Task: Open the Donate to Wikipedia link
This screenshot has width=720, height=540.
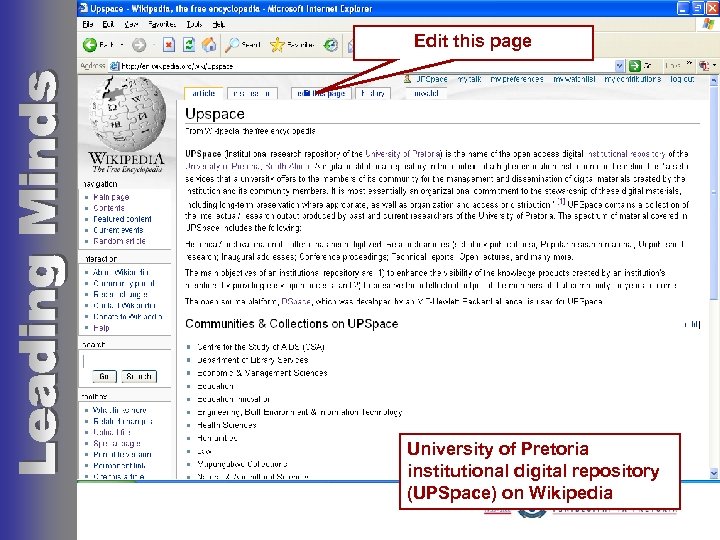Action: [x=128, y=316]
